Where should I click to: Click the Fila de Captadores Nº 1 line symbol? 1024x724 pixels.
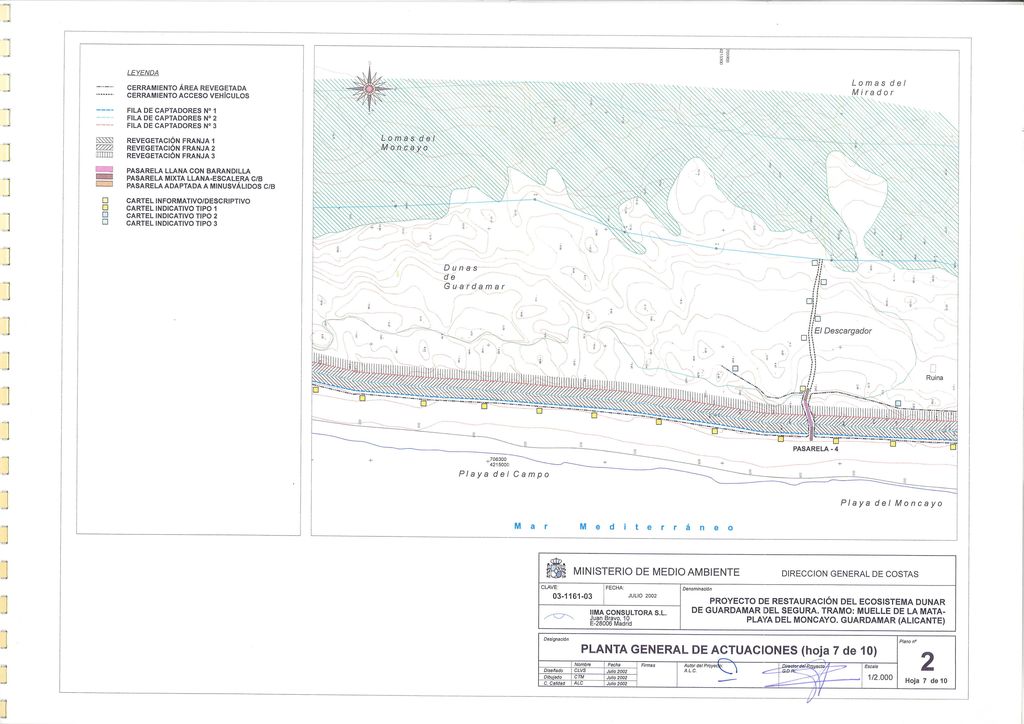point(104,111)
